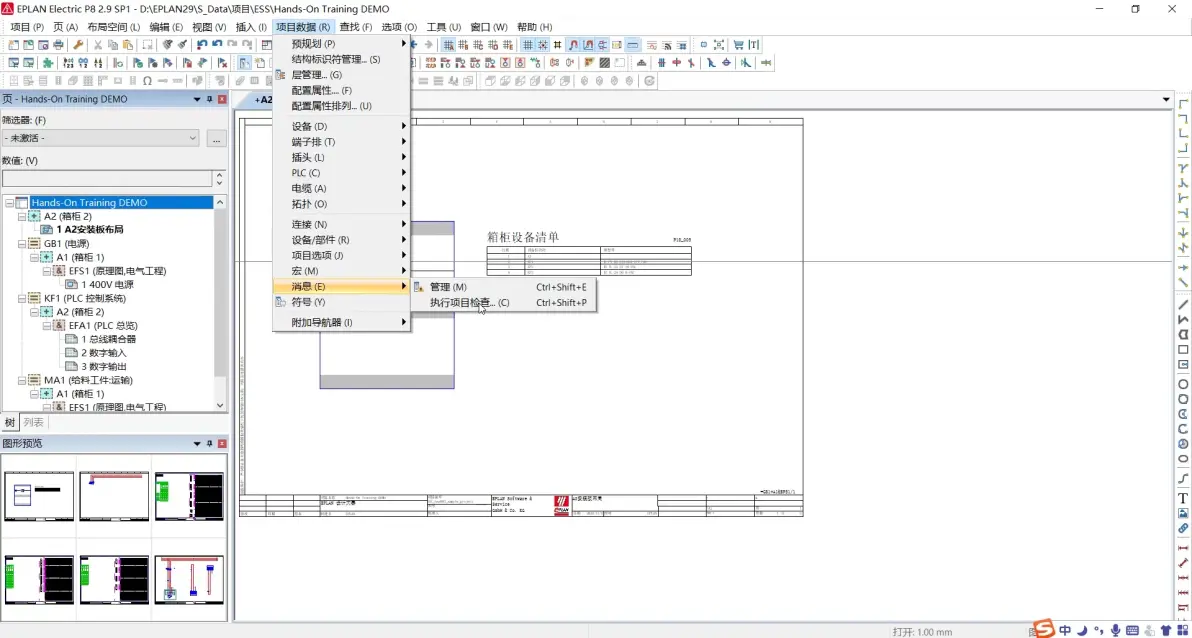Screen dimensions: 1192x638
Task: Select the rectangle drawing tool
Action: 1183,349
